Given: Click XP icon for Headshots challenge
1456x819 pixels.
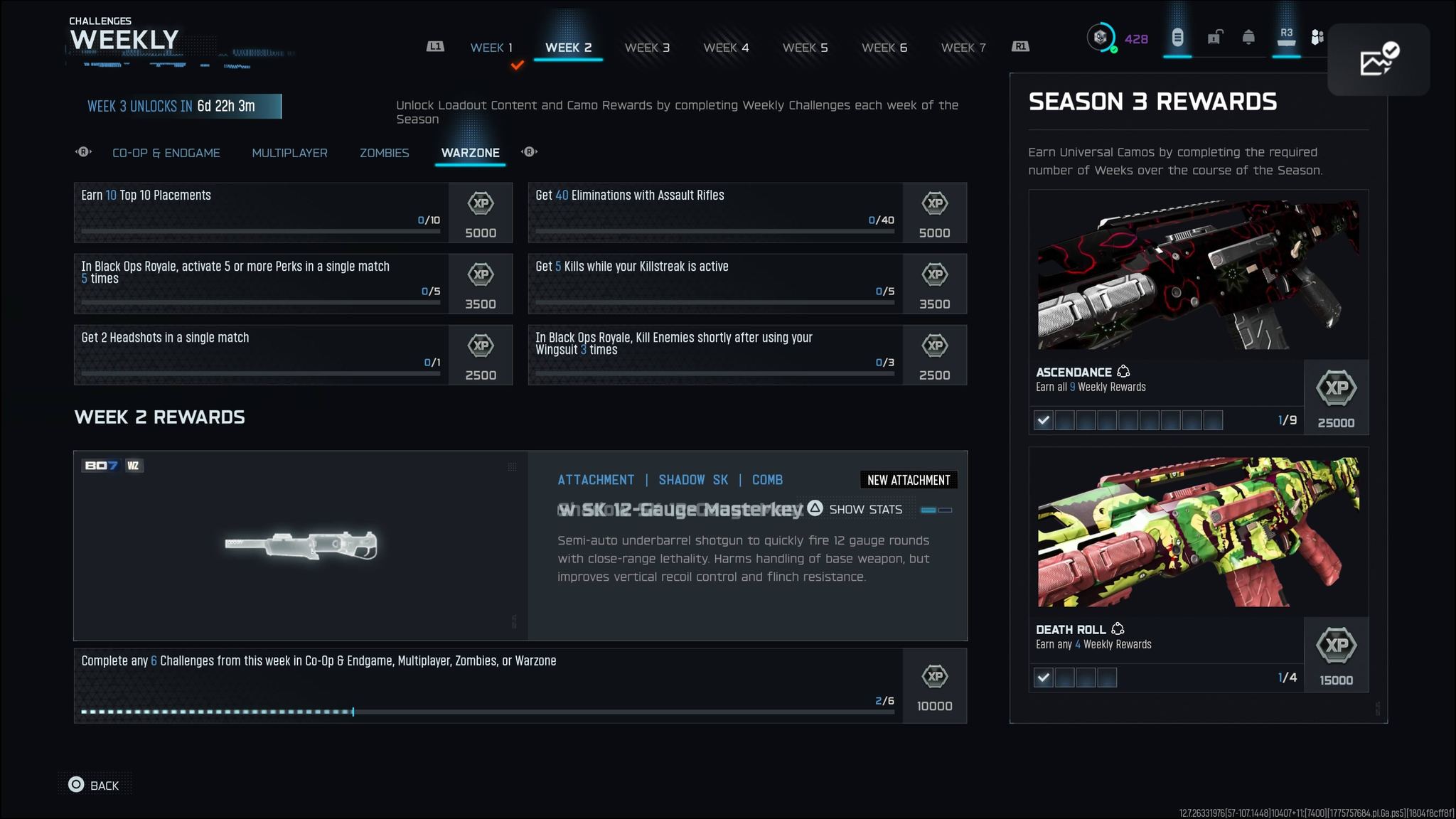Looking at the screenshot, I should coord(481,346).
